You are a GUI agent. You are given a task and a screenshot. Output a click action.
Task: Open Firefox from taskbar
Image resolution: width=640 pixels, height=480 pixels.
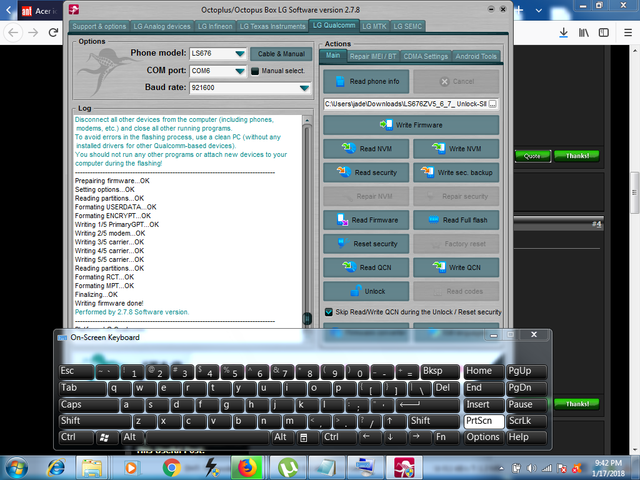click(249, 468)
